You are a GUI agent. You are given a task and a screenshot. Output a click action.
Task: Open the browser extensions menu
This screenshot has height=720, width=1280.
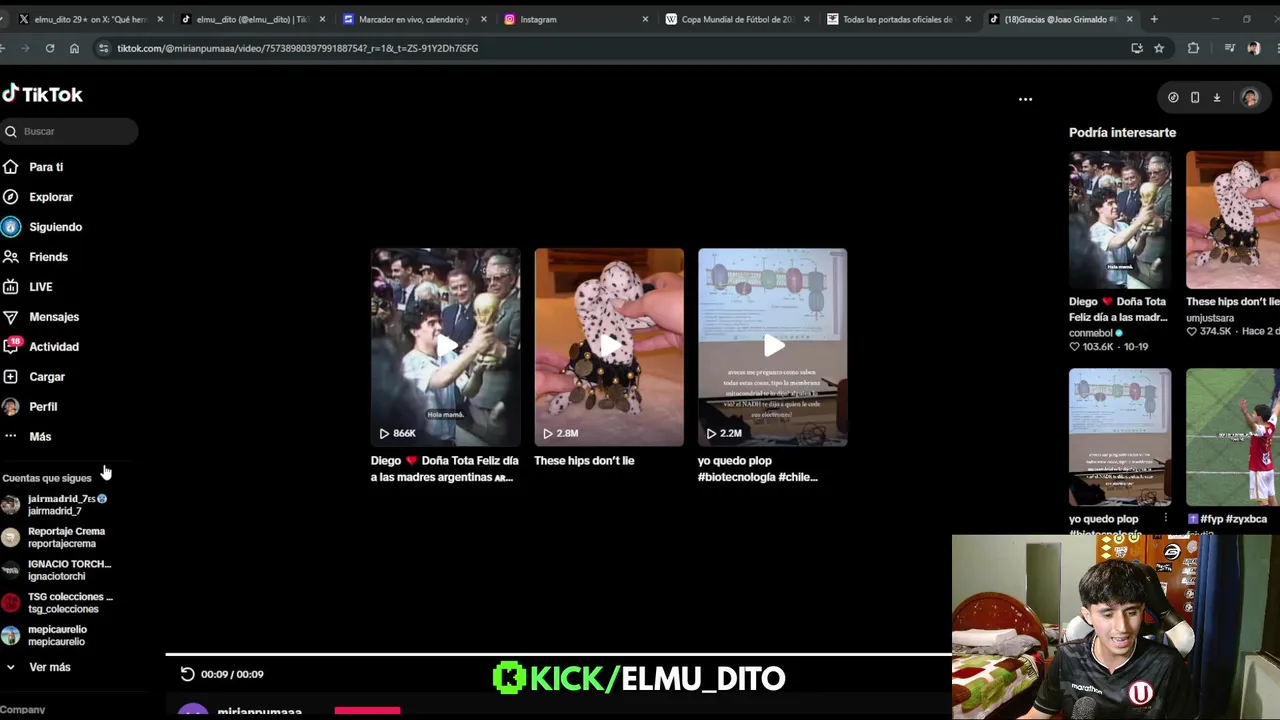point(1193,48)
